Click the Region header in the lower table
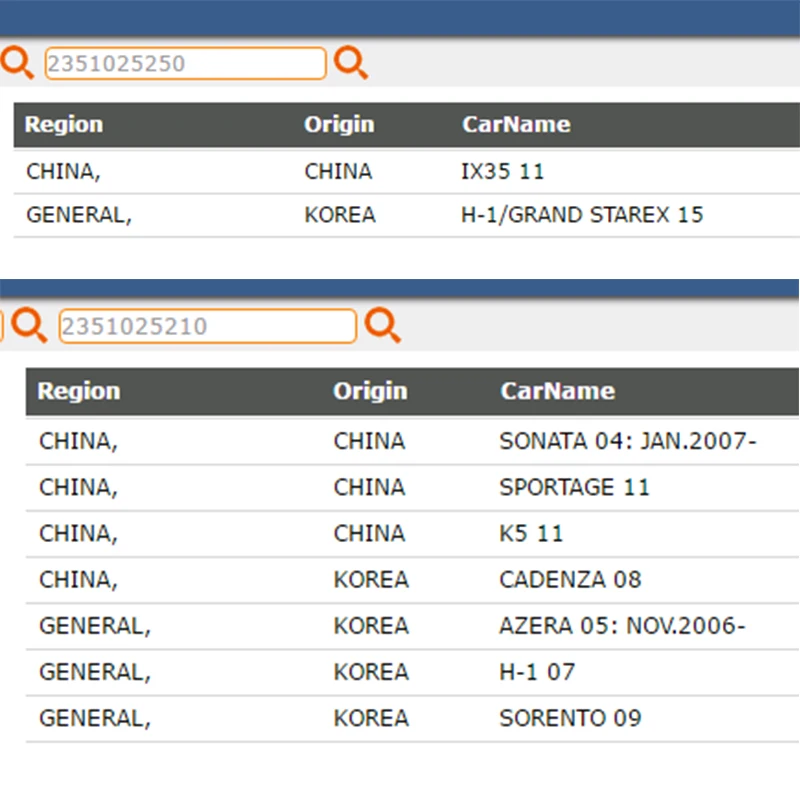 (79, 391)
